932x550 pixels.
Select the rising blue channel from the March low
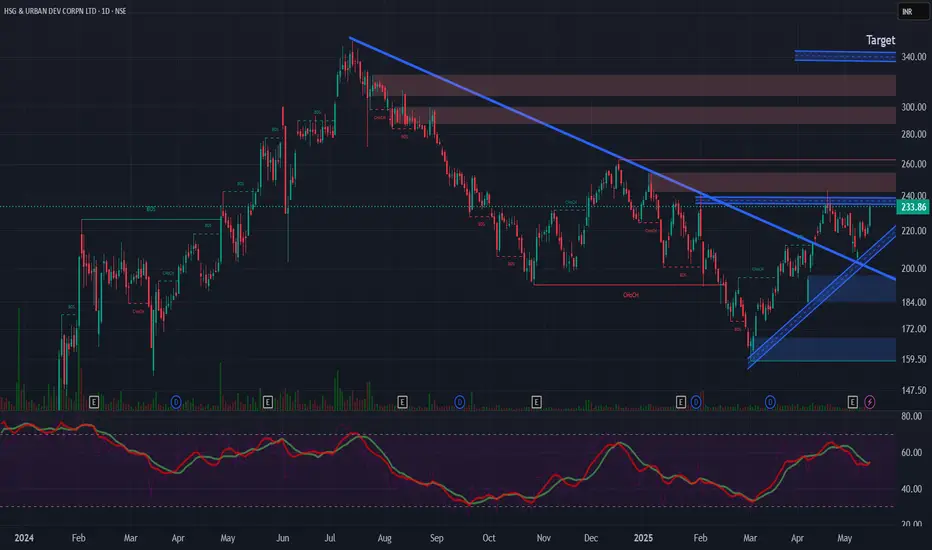822,298
